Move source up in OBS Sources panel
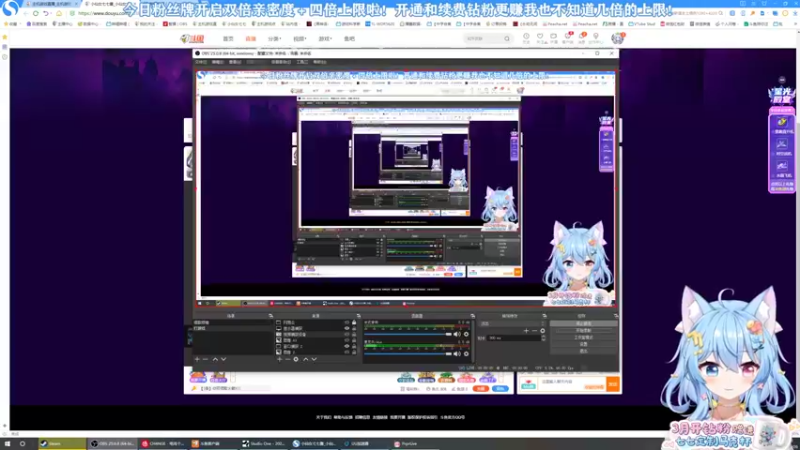Screen dimensions: 800x450 coord(305,359)
